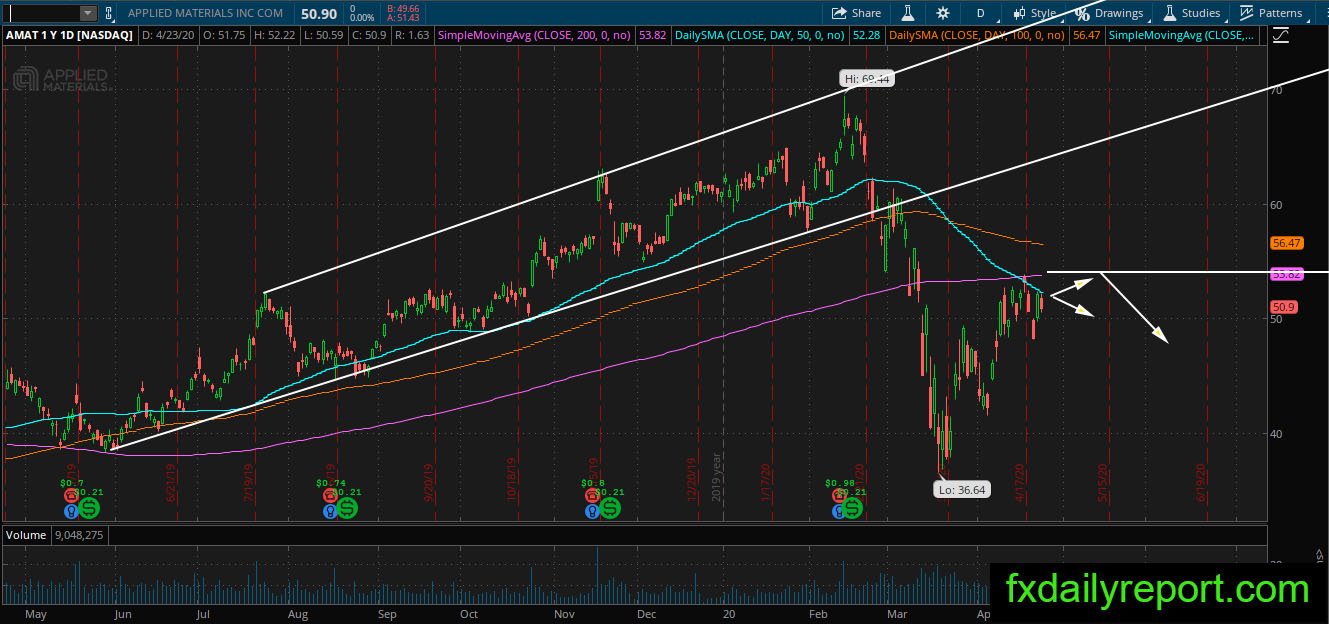Open the flask (thinkScript lab) icon
Screen dimensions: 1329x624
pos(908,13)
